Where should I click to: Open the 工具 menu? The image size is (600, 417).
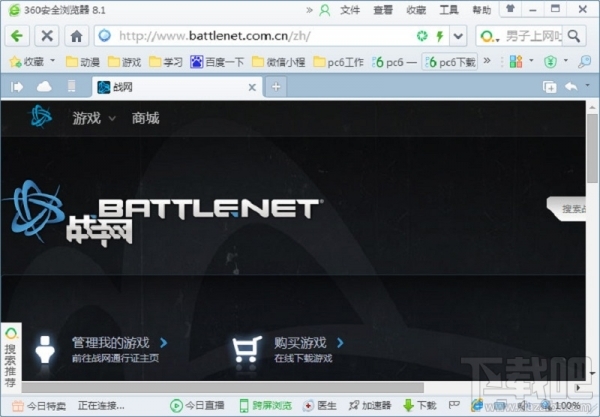(448, 10)
